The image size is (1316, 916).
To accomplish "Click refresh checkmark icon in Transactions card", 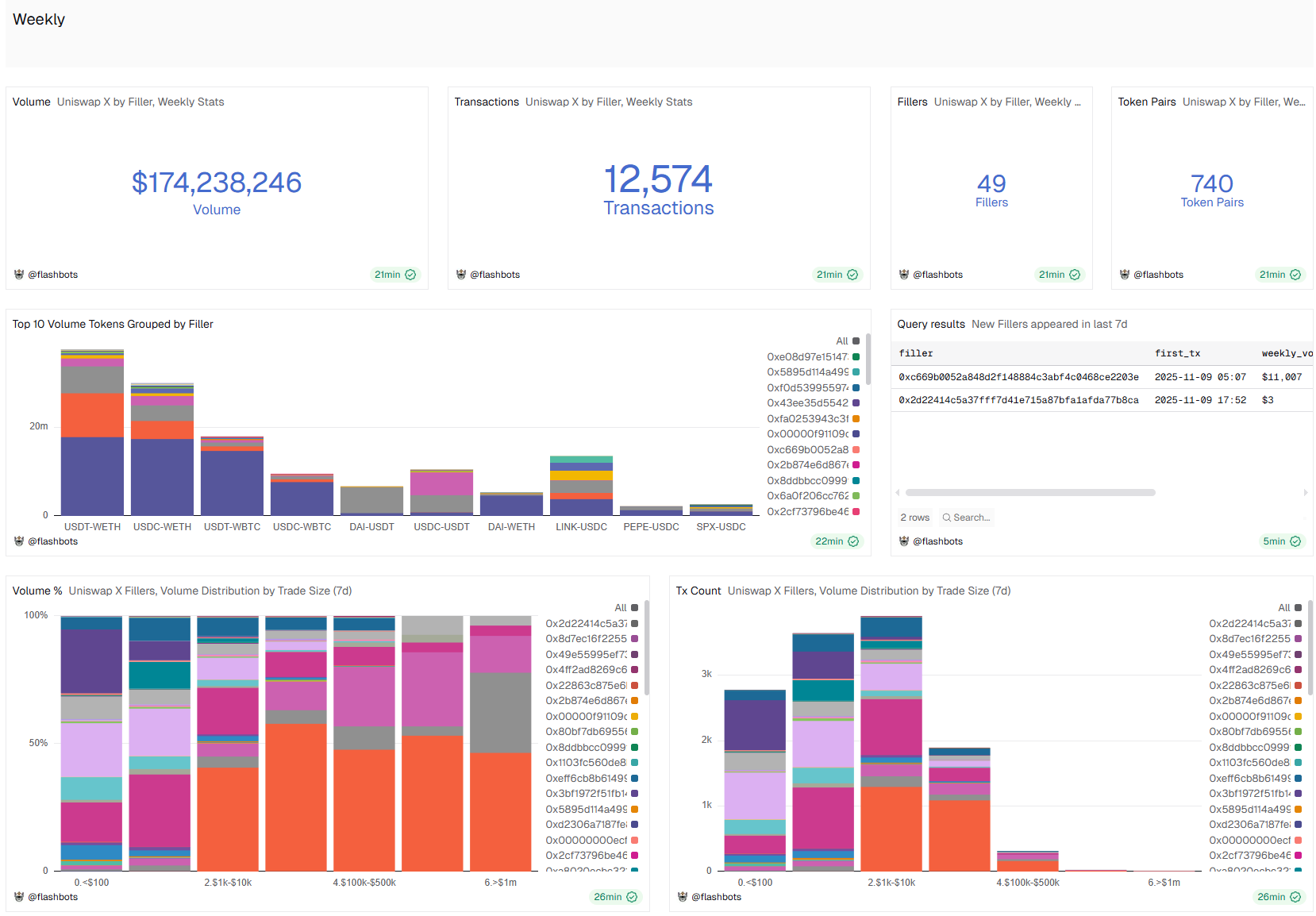I will click(x=852, y=275).
